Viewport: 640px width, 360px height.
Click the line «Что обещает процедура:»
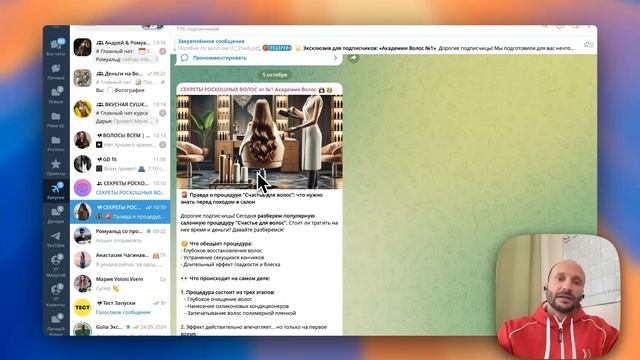(x=220, y=244)
